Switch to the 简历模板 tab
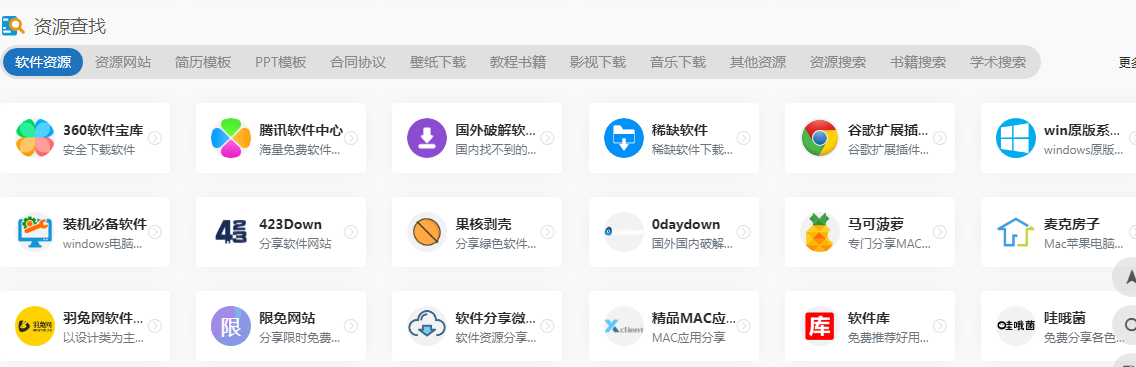Screen dimensions: 1136x367 203,62
